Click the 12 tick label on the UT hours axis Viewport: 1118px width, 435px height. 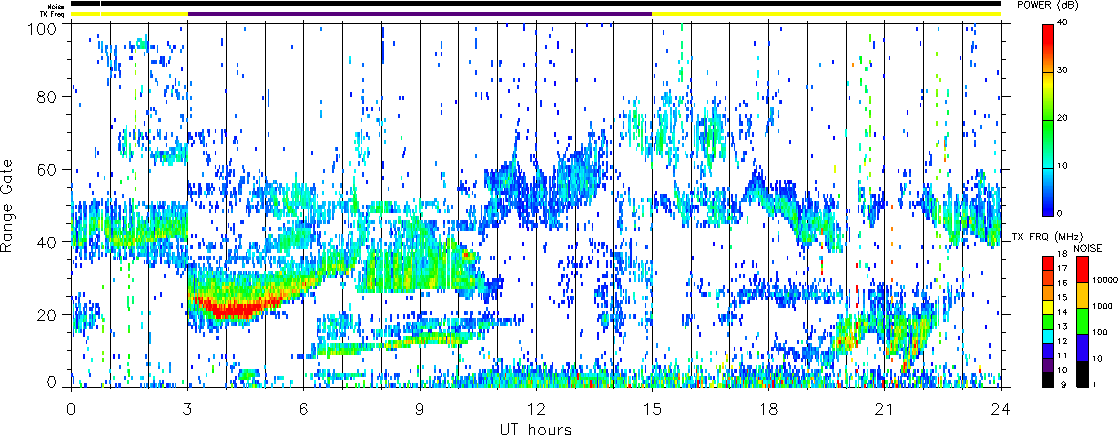(536, 411)
